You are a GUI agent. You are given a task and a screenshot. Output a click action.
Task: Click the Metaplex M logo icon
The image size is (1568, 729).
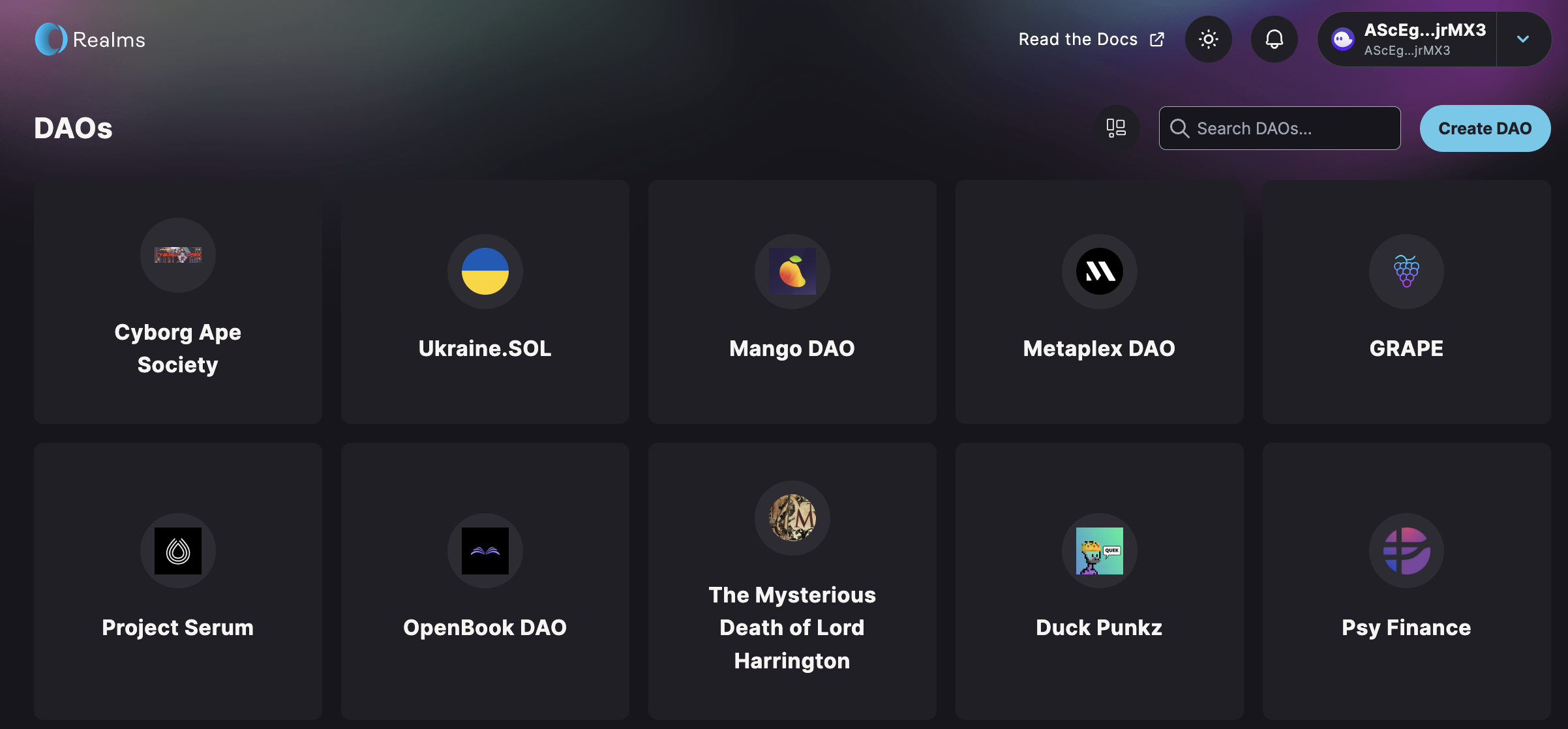click(x=1099, y=271)
